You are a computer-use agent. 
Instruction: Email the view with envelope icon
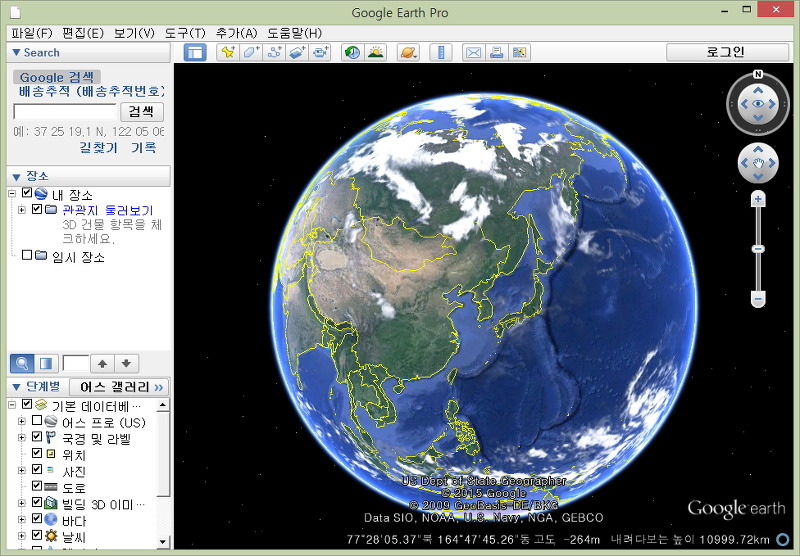click(x=473, y=52)
